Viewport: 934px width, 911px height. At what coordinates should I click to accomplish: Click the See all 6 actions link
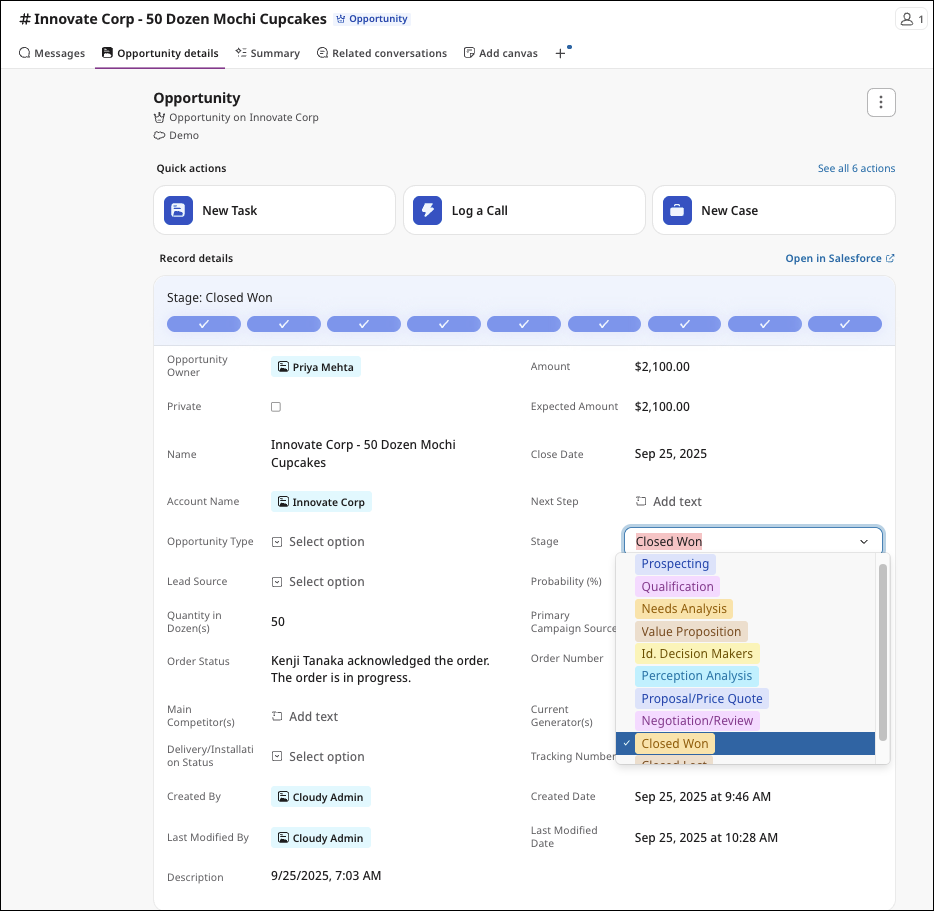[856, 168]
